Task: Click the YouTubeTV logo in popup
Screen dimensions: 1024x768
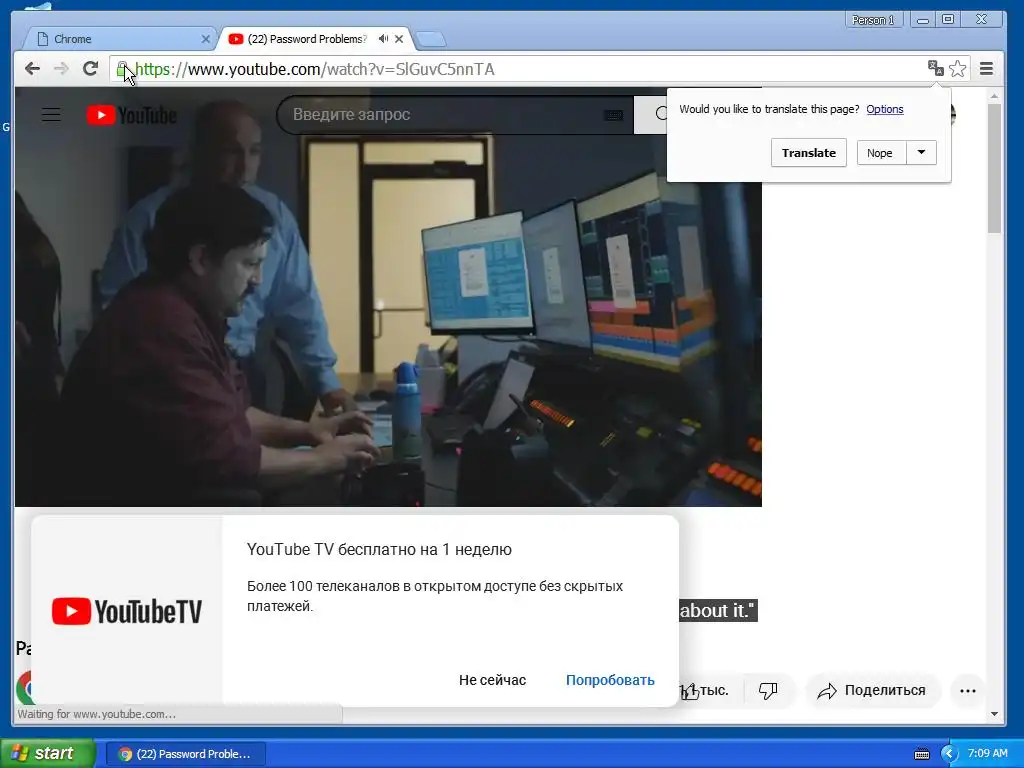Action: tap(127, 611)
